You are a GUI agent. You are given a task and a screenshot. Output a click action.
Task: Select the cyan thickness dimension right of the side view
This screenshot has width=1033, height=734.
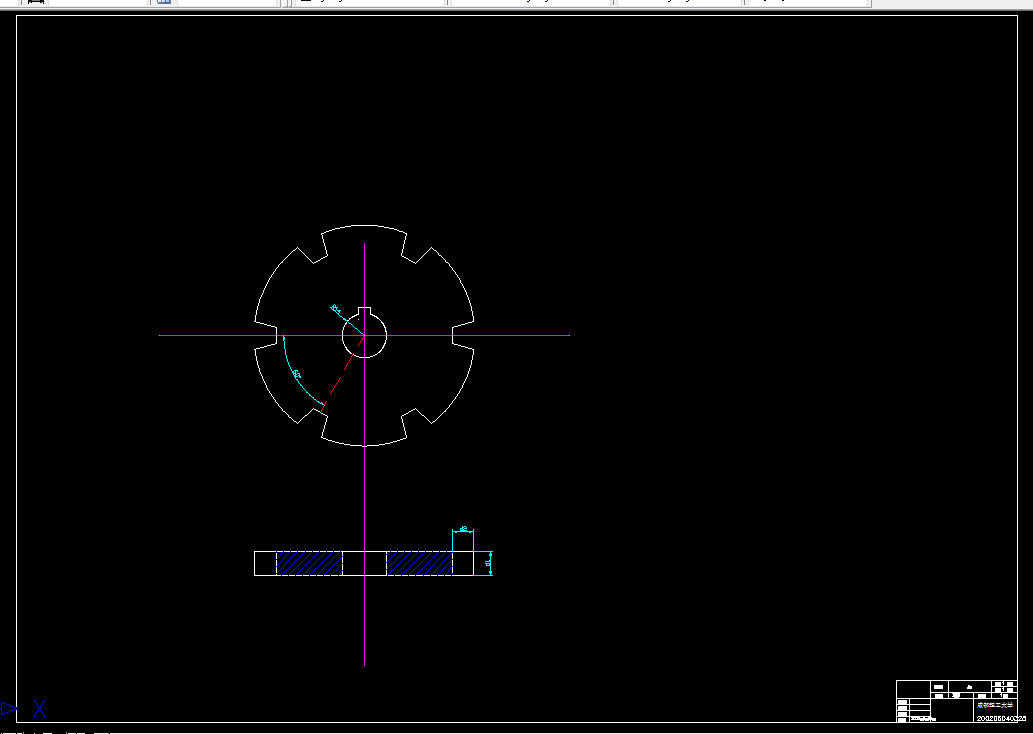pyautogui.click(x=489, y=563)
